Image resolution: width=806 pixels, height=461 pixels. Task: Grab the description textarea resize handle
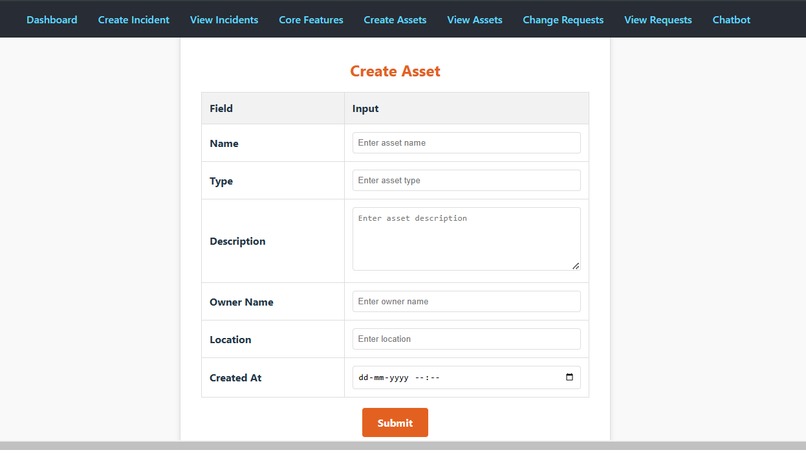point(576,266)
